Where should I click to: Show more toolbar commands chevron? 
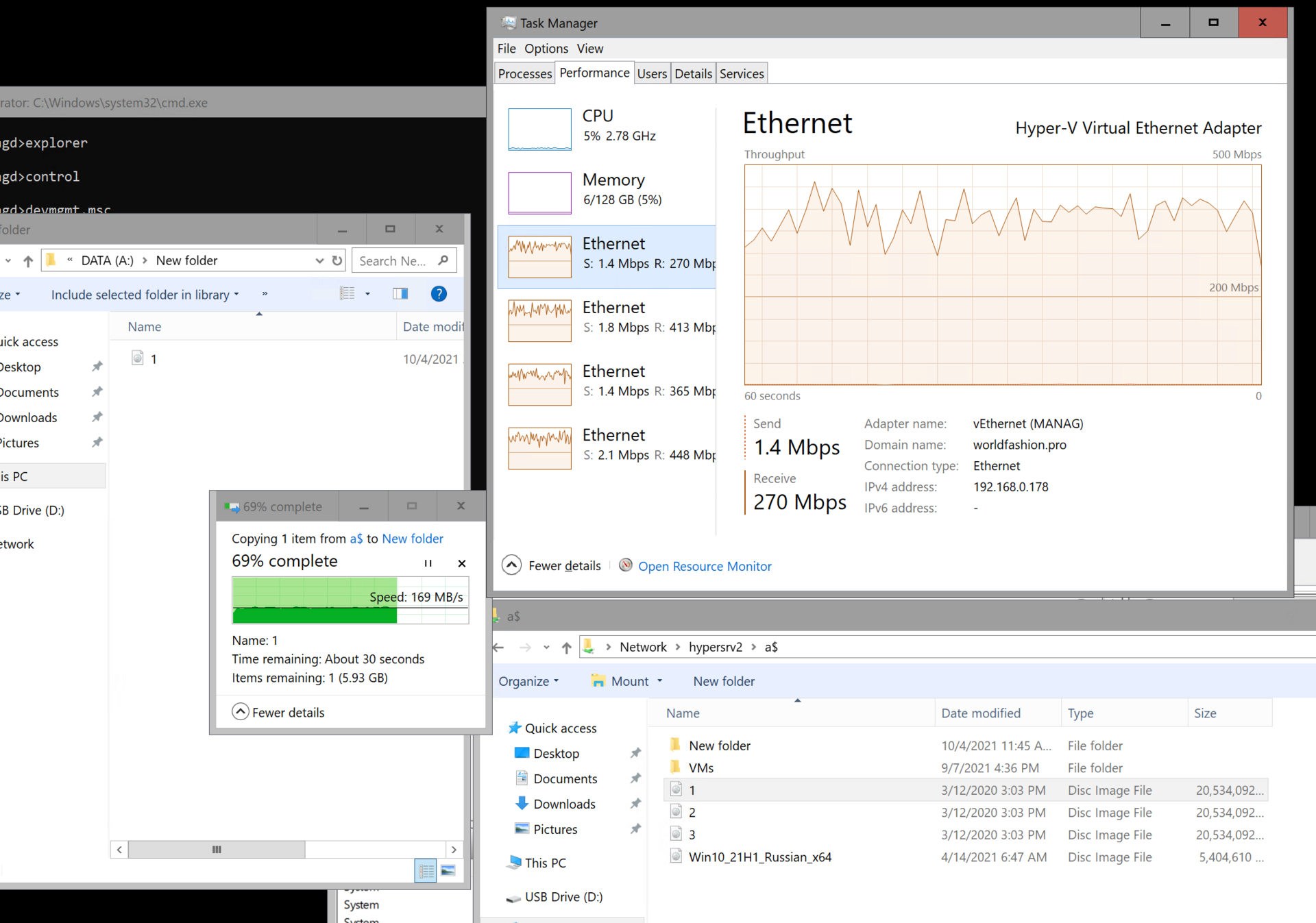click(265, 294)
